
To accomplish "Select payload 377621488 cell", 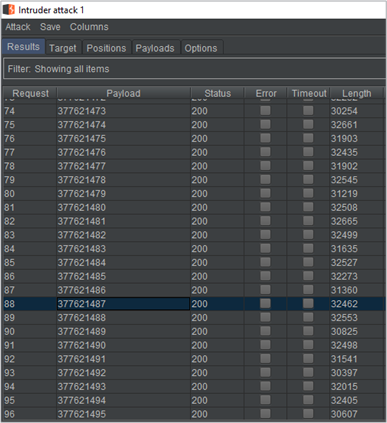I will pos(123,317).
